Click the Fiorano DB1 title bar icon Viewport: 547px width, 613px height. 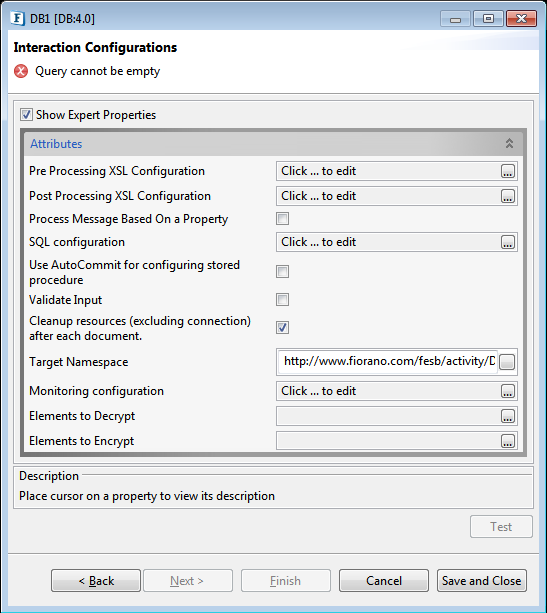coord(18,18)
